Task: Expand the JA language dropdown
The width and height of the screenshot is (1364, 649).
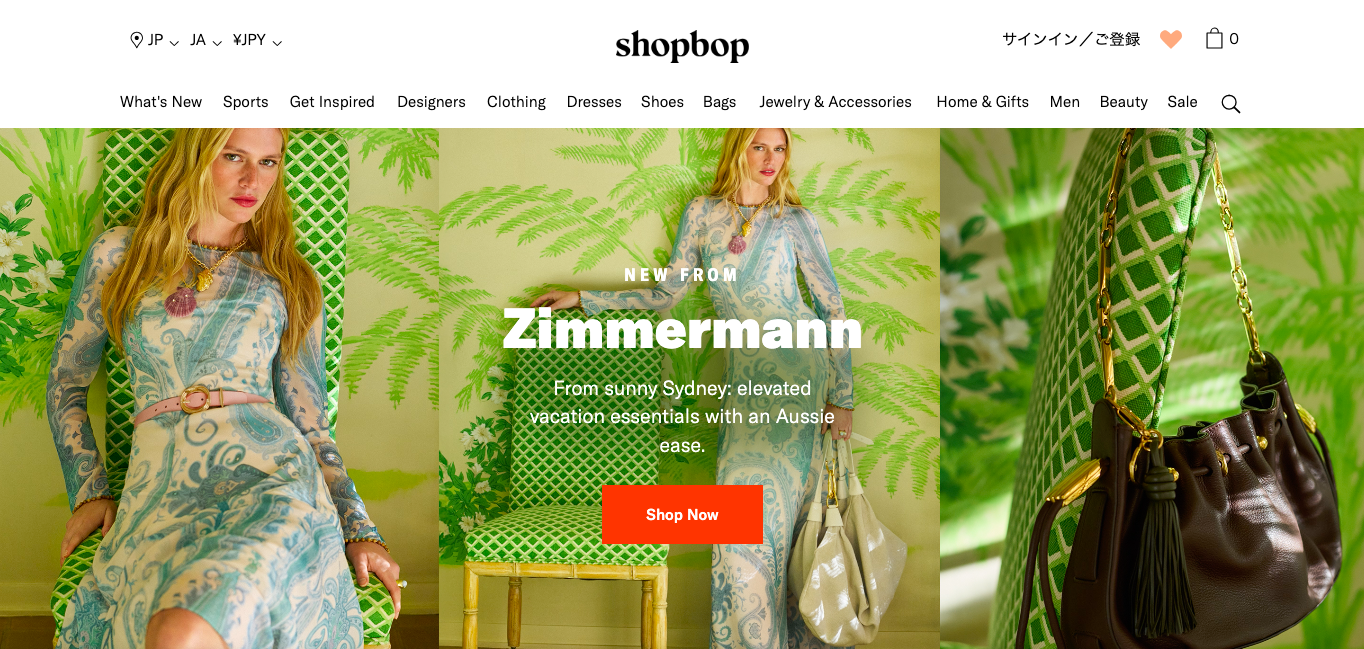Action: coord(206,41)
